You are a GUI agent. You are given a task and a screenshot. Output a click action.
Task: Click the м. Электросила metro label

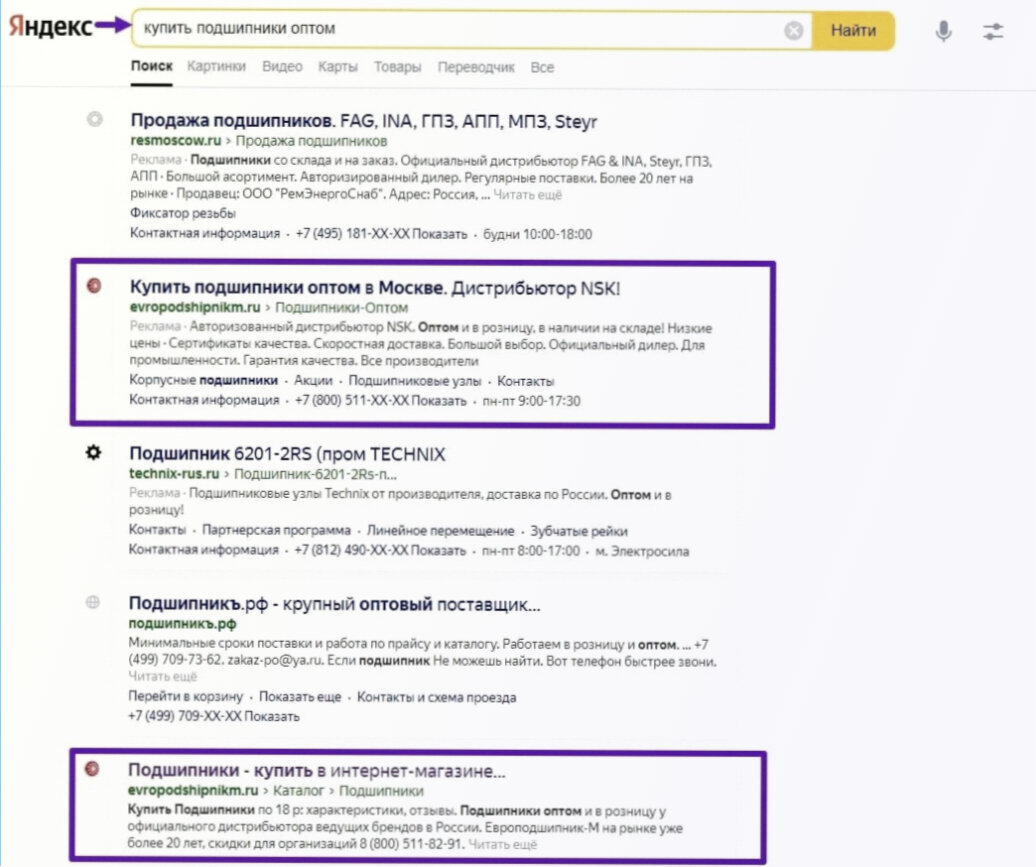(x=642, y=551)
